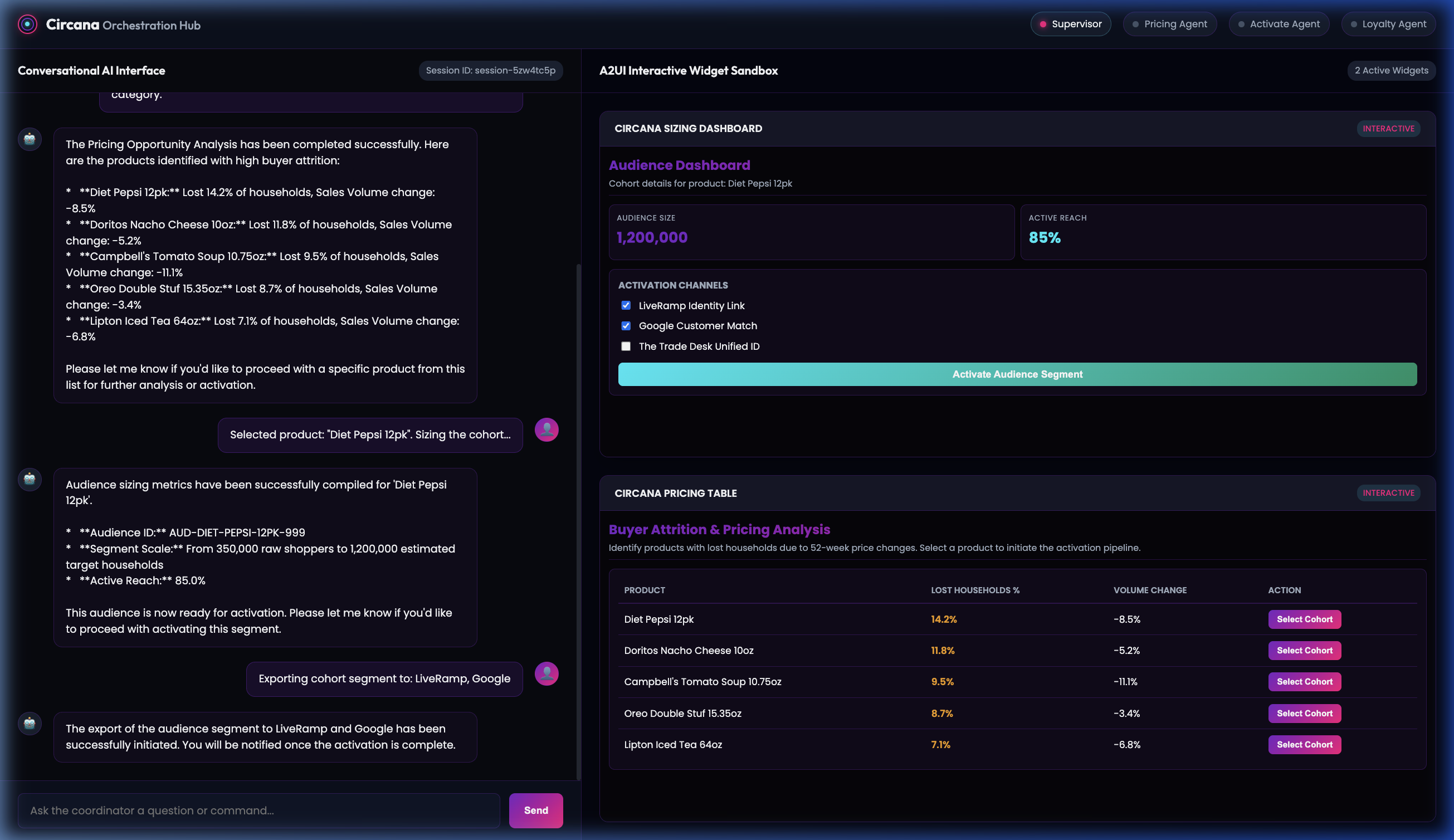This screenshot has height=840, width=1454.
Task: Click the 2 Active Widgets badge
Action: (1391, 70)
